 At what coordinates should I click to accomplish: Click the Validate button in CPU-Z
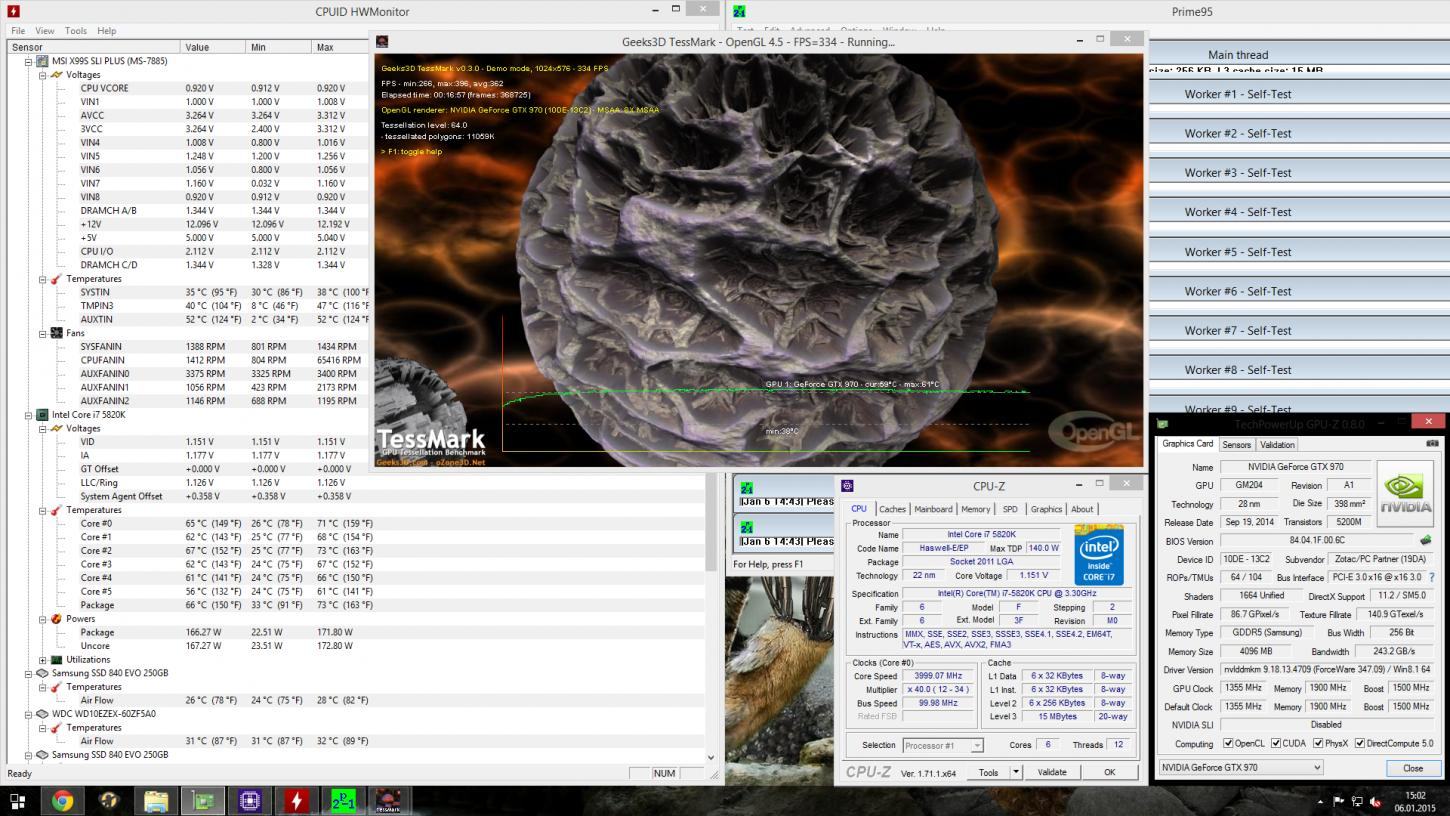1052,772
